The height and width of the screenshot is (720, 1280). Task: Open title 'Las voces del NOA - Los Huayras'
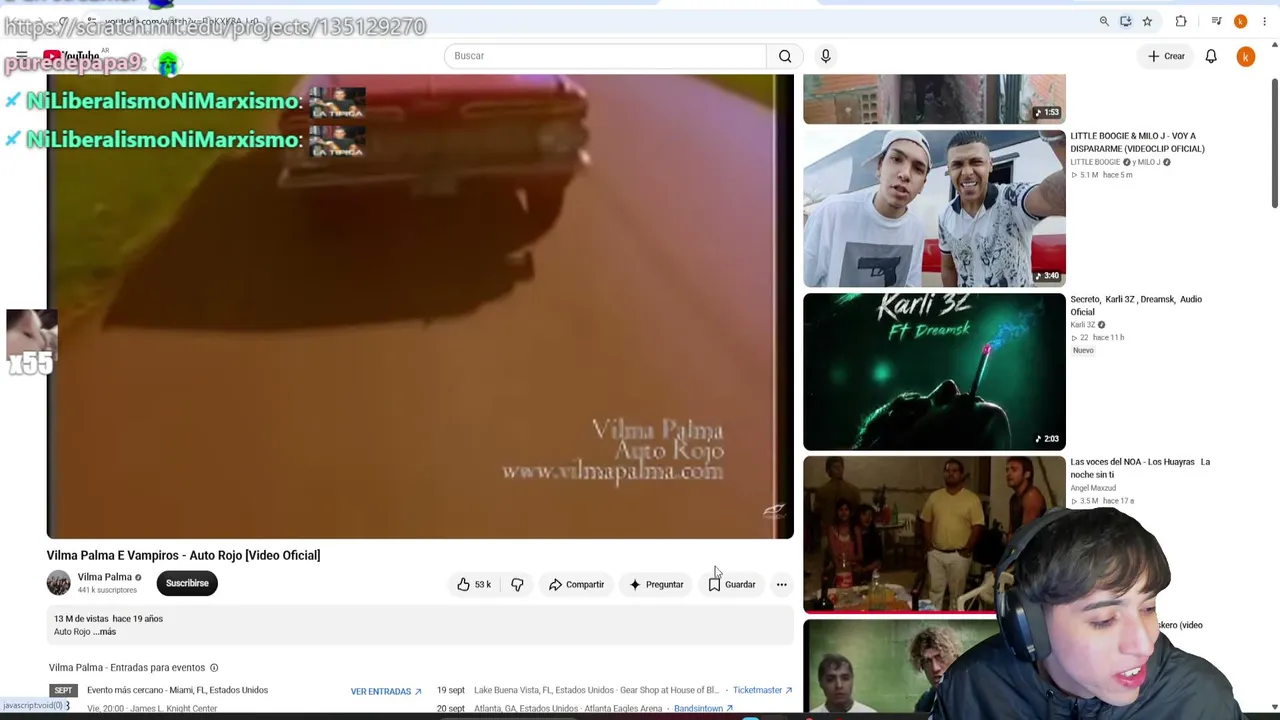click(x=1140, y=468)
